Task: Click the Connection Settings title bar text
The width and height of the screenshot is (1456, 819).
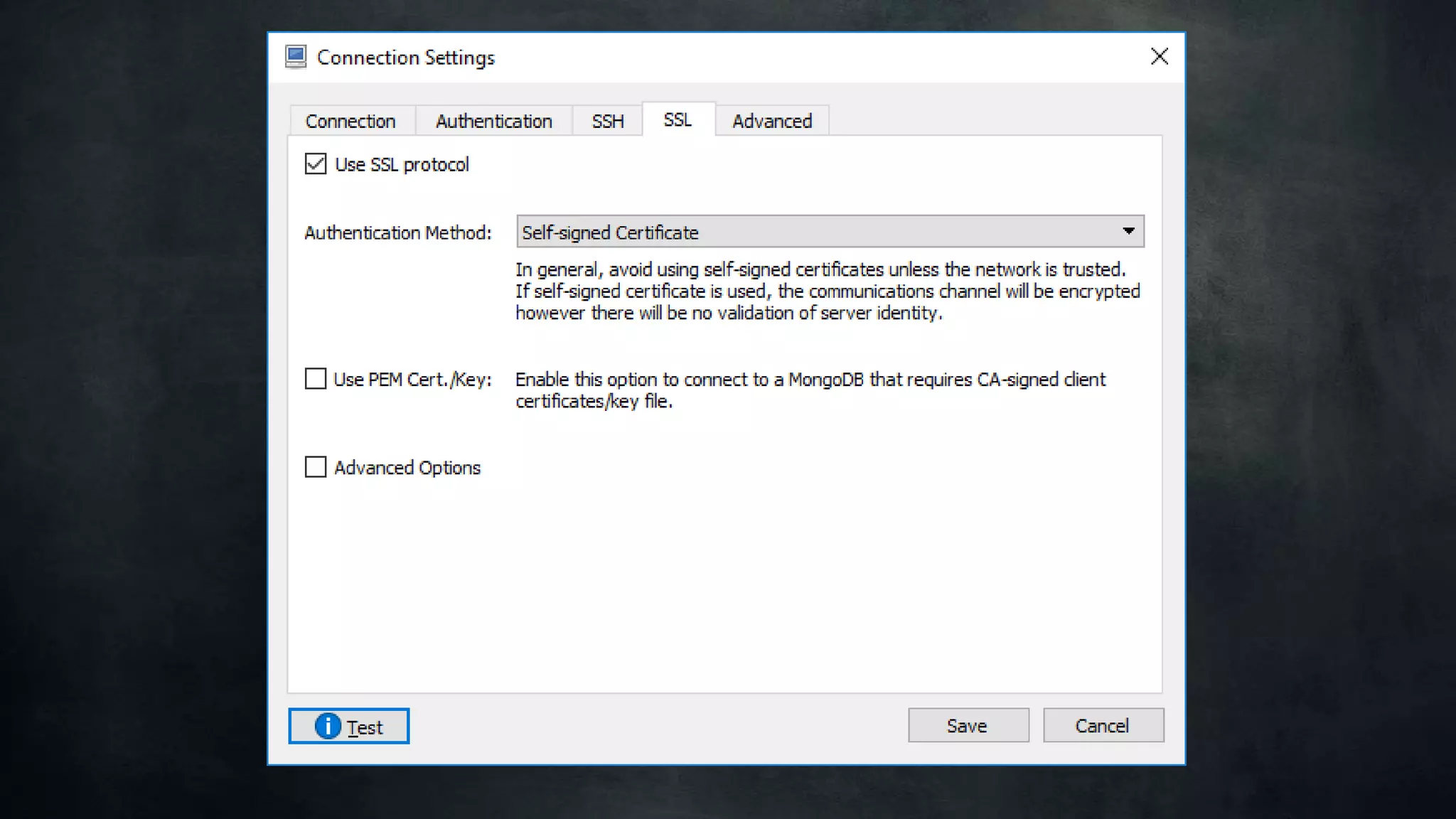Action: click(x=406, y=58)
